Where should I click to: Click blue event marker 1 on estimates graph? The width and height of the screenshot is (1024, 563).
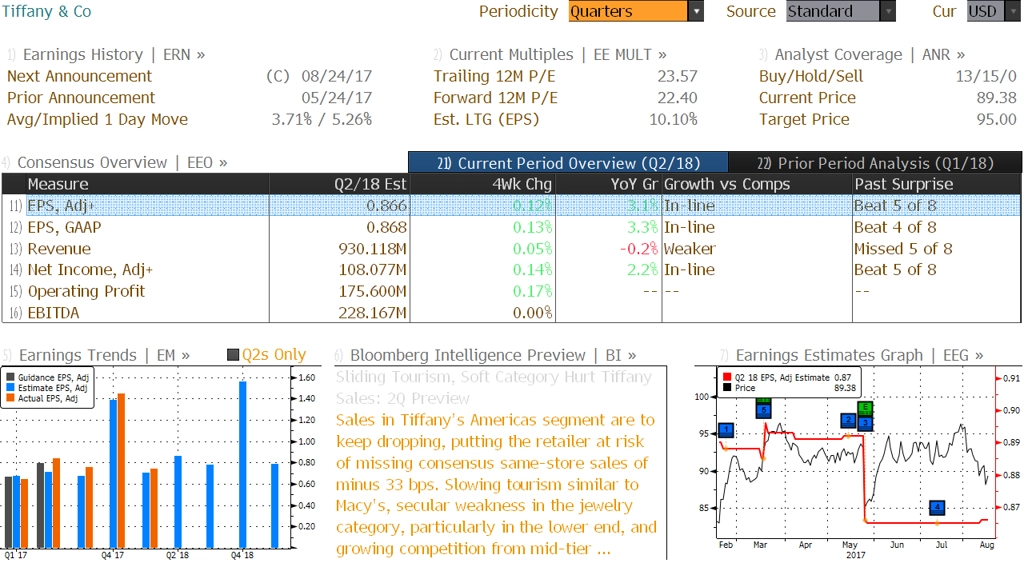click(726, 430)
